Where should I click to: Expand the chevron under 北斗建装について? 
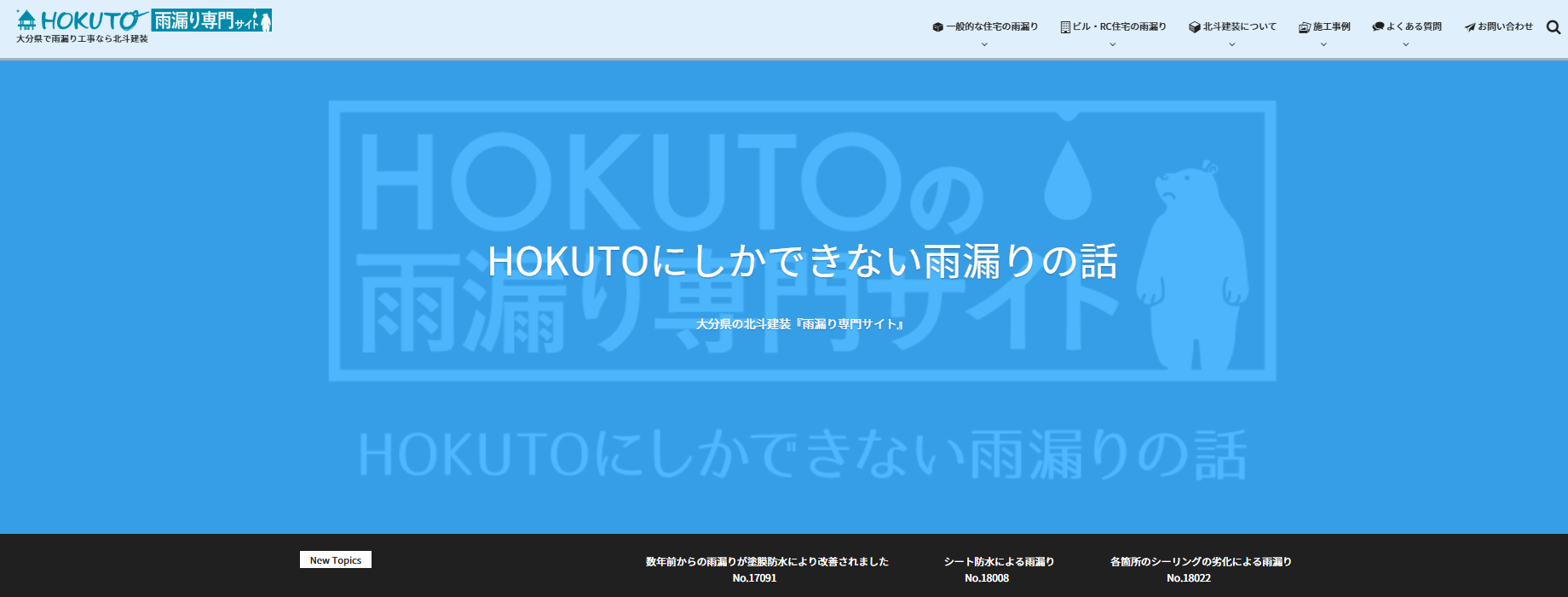[x=1231, y=44]
